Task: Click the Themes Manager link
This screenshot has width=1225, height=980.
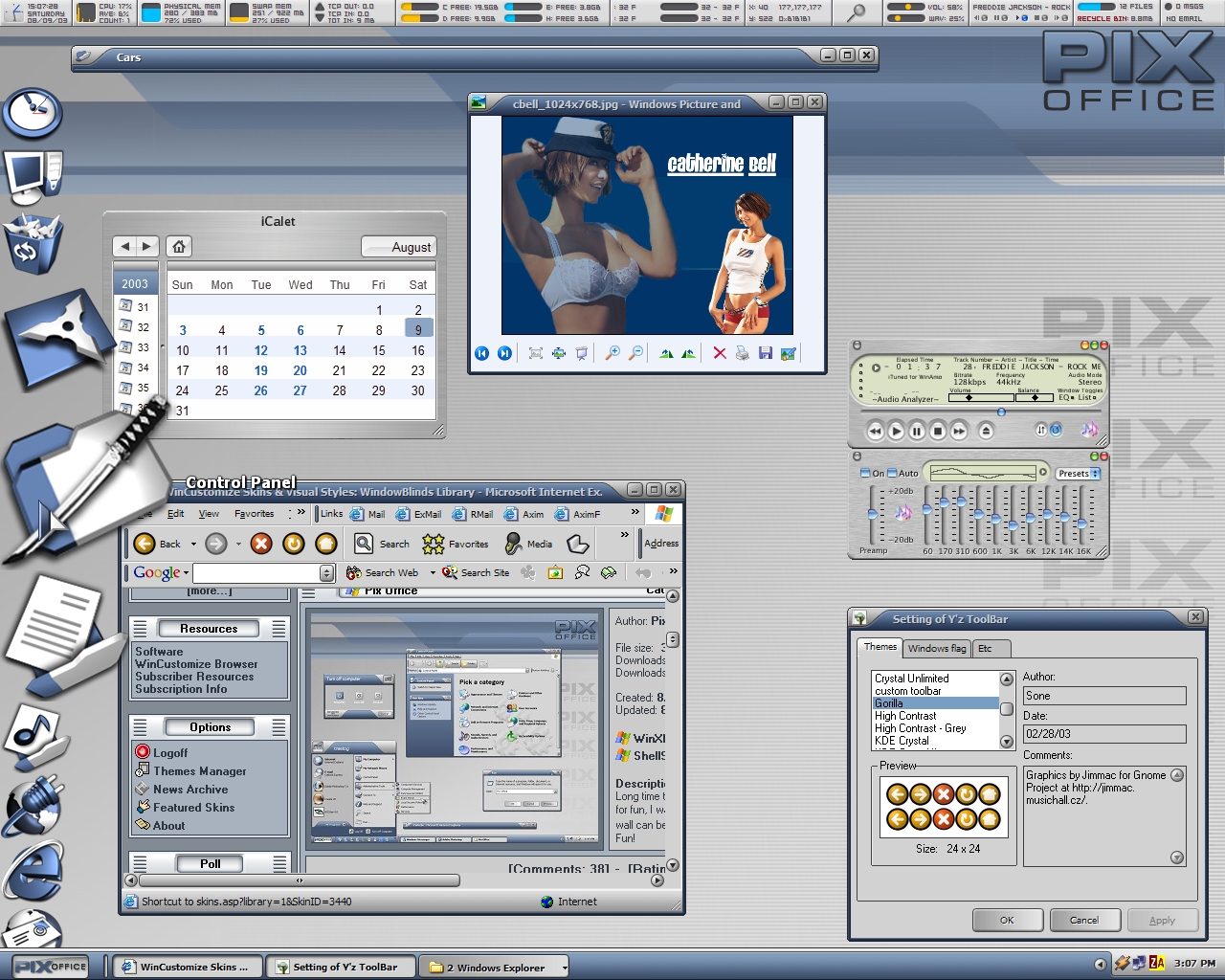Action: click(x=200, y=771)
